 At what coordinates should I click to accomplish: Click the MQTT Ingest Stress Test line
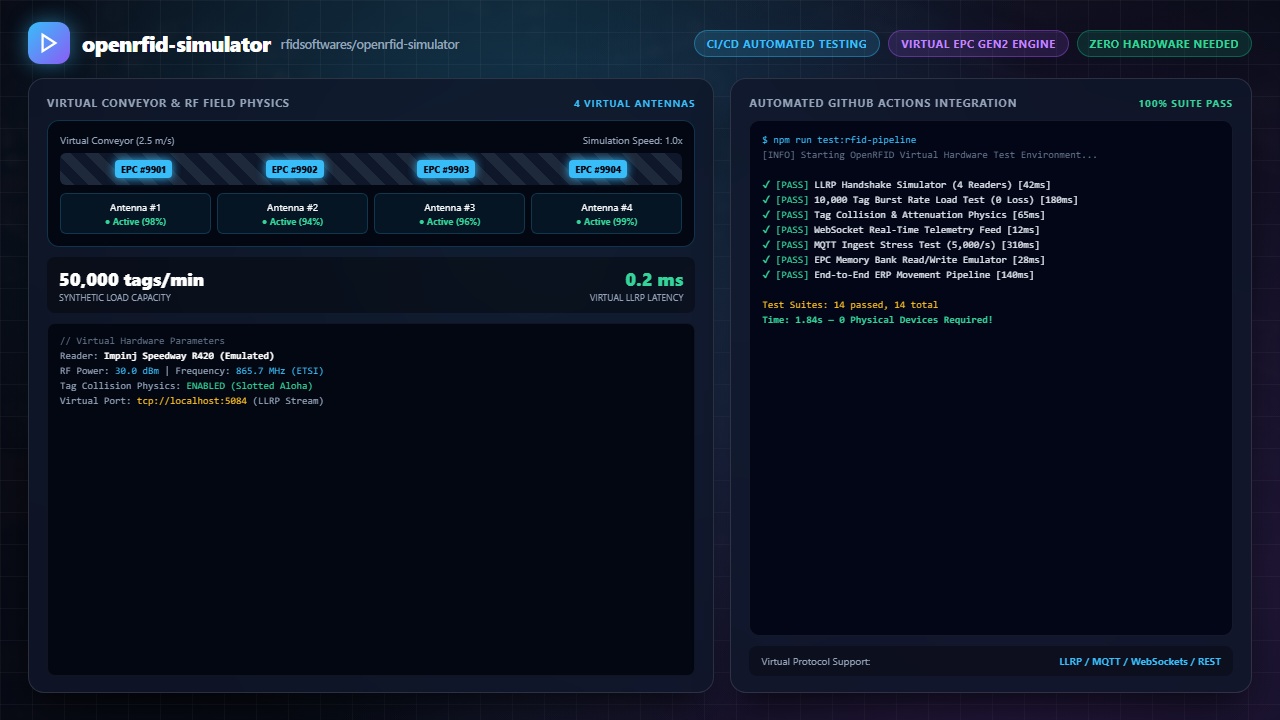point(900,245)
